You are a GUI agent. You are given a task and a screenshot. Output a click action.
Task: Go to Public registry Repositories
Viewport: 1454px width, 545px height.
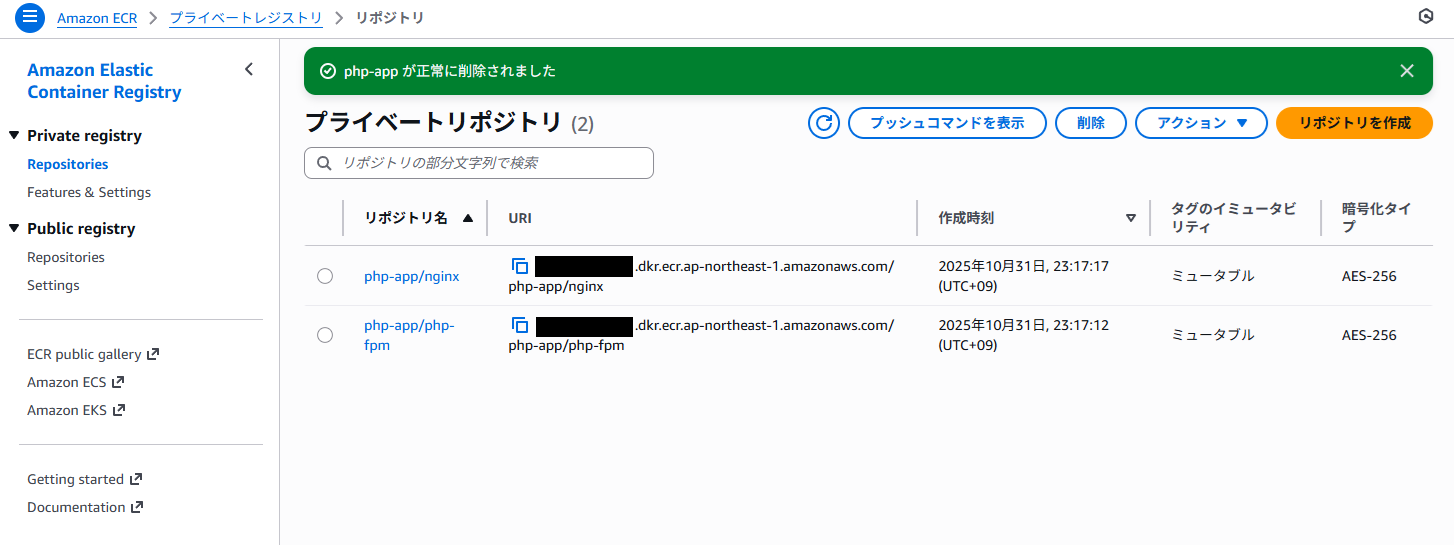[x=66, y=257]
